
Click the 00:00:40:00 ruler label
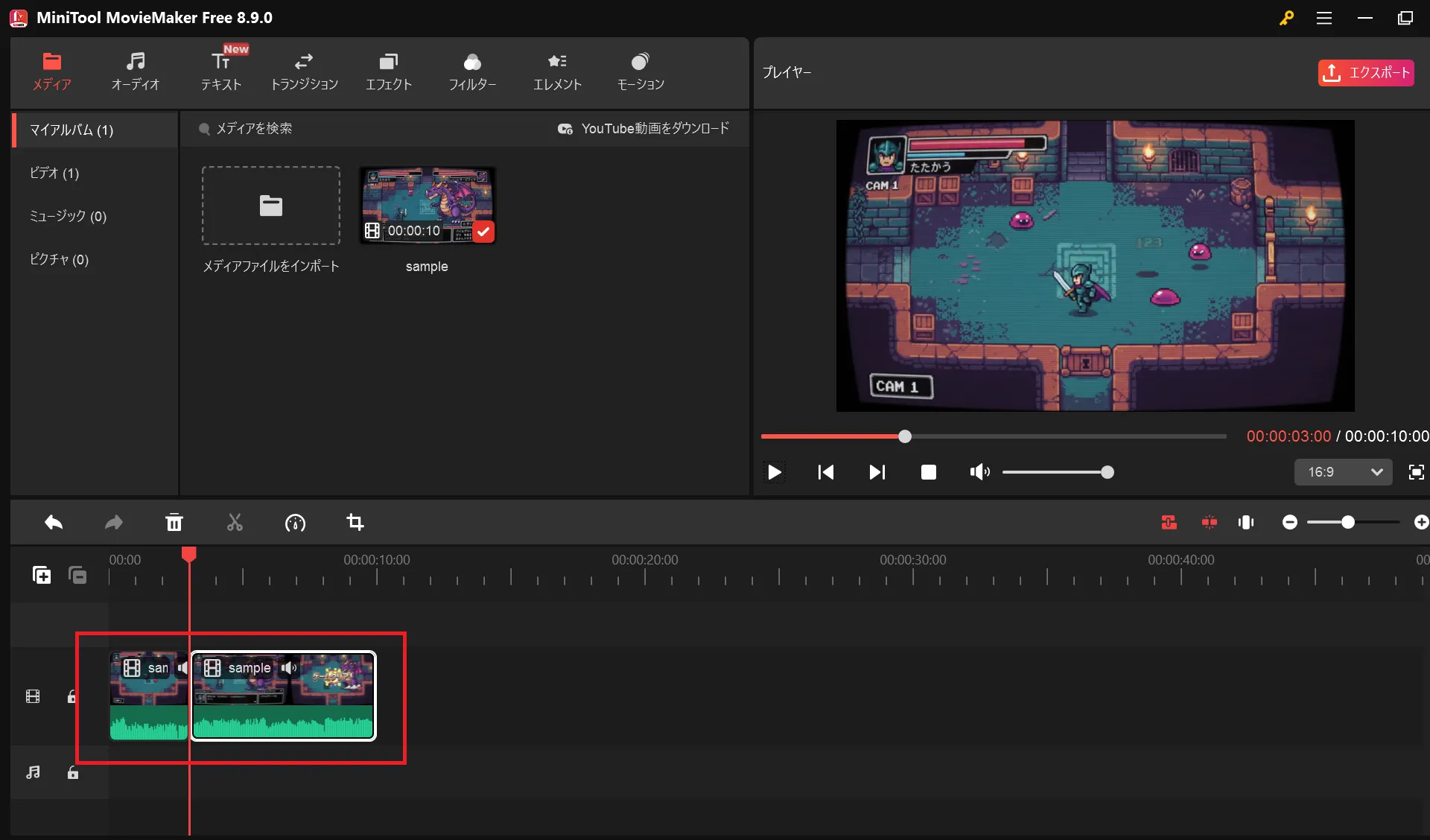1181,560
